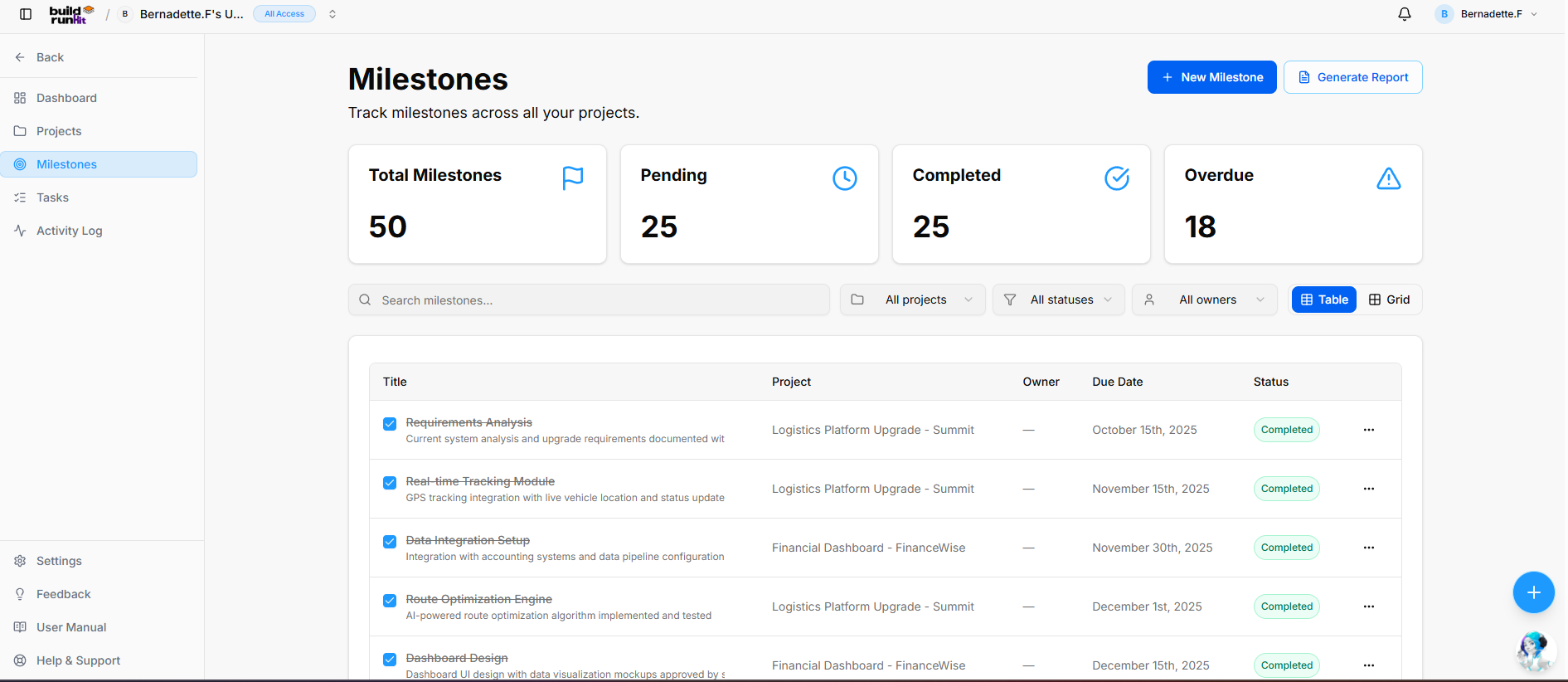Toggle the sidebar panel icon
Image resolution: width=1568 pixels, height=682 pixels.
click(x=26, y=14)
